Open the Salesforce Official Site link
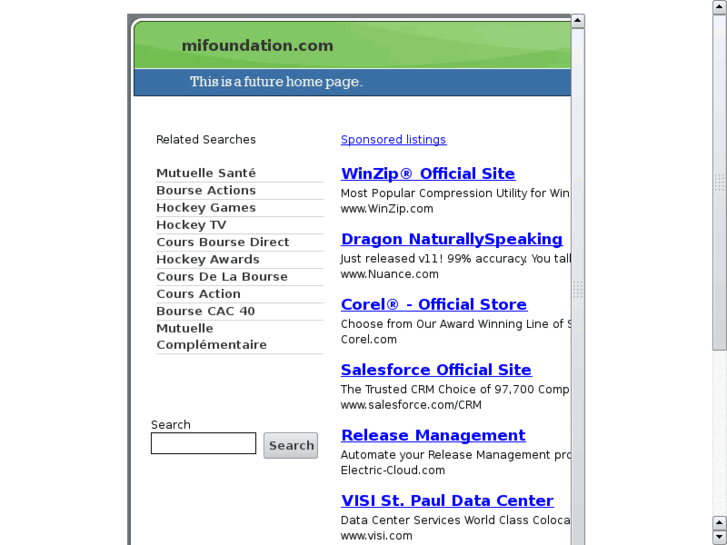 pos(436,370)
